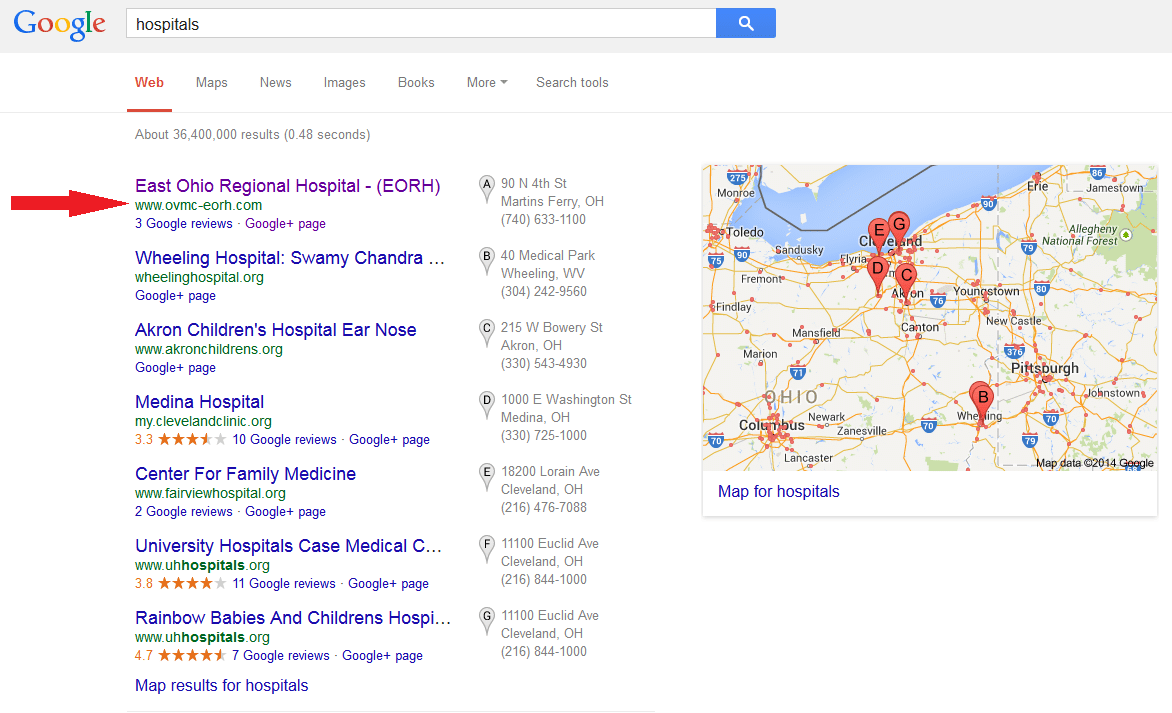
Task: Click Columbus label on the map
Action: click(771, 425)
